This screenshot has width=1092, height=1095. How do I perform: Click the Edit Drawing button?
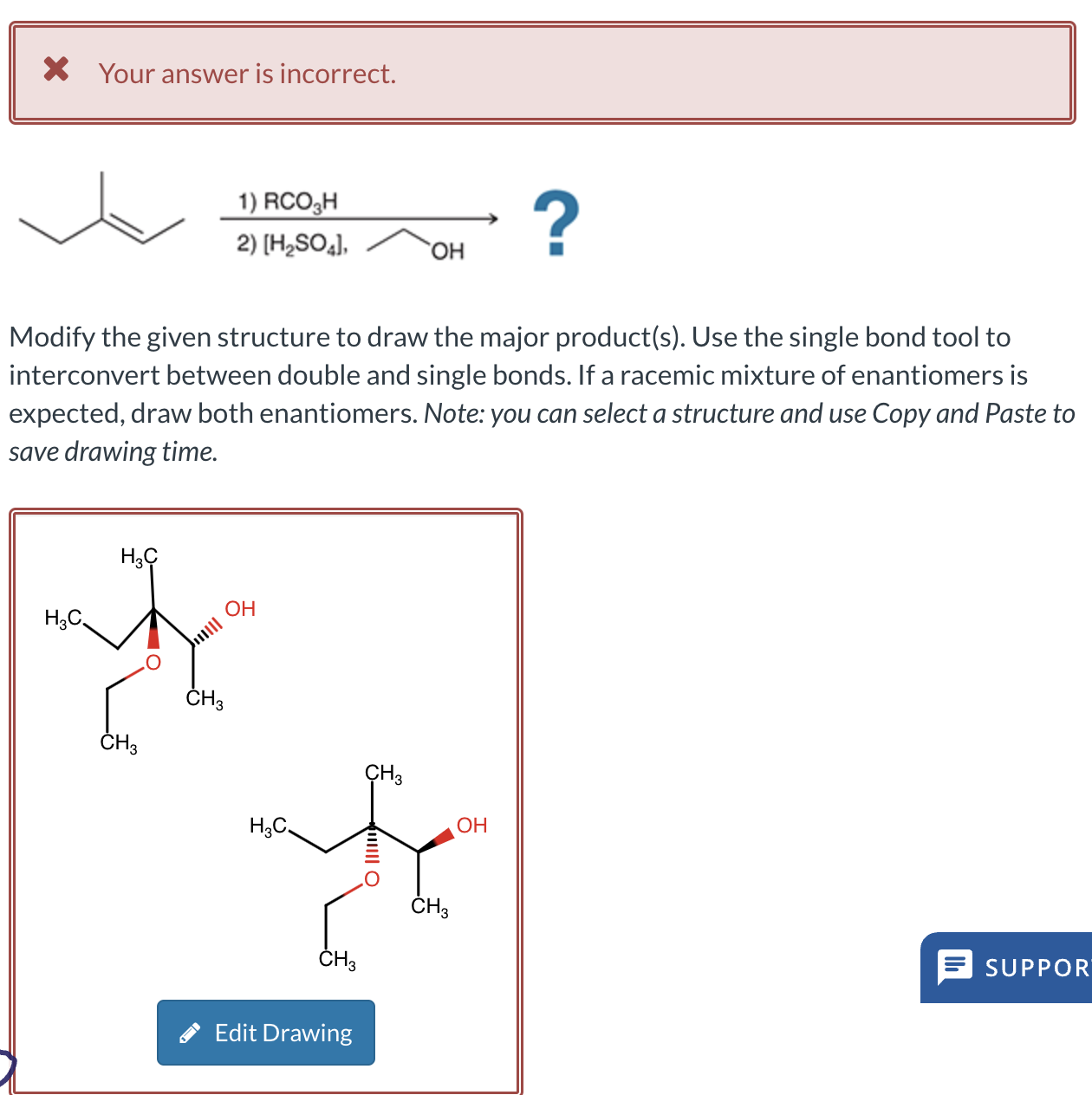266,1032
